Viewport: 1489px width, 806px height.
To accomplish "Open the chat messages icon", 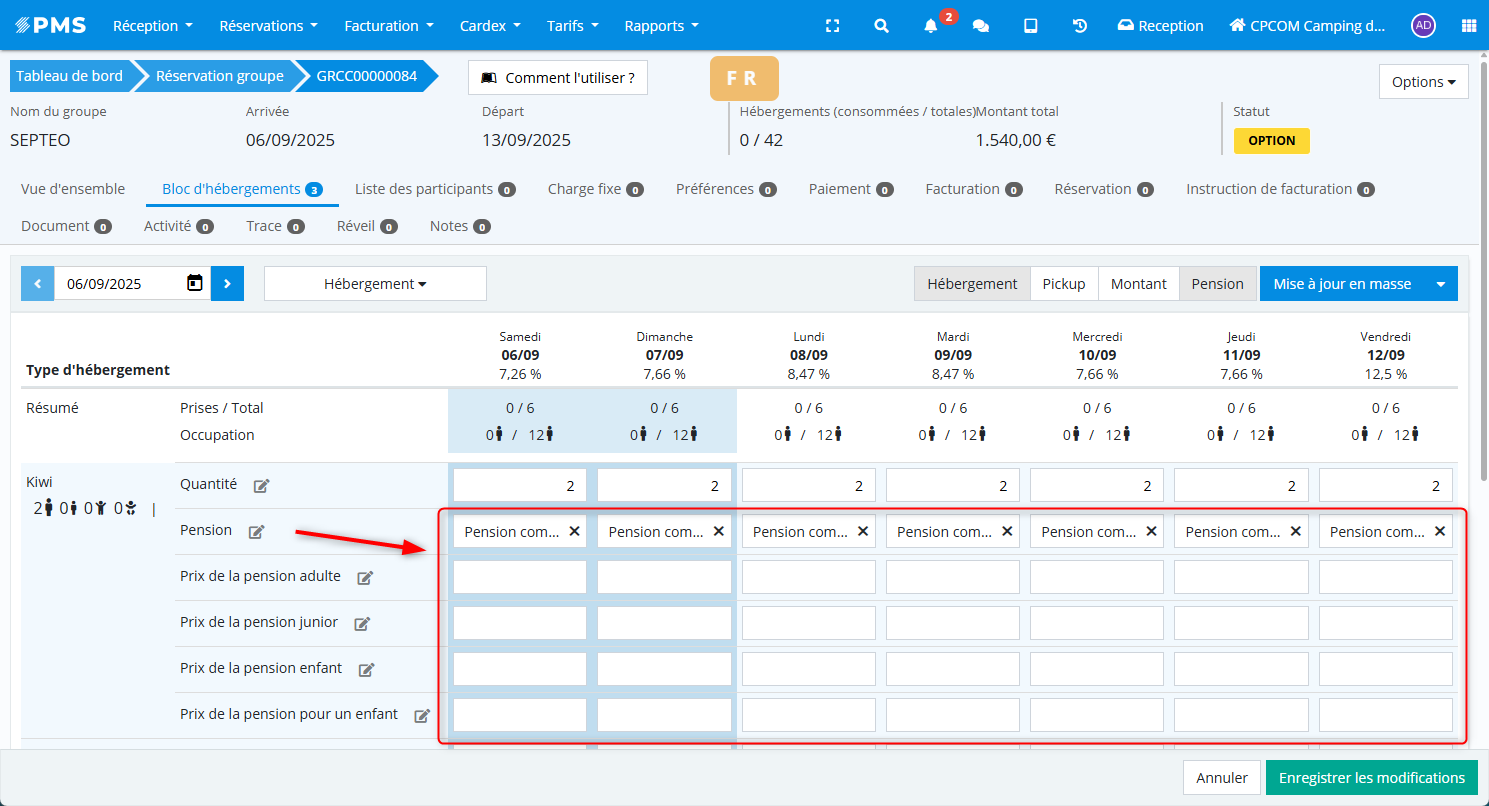I will 981,26.
